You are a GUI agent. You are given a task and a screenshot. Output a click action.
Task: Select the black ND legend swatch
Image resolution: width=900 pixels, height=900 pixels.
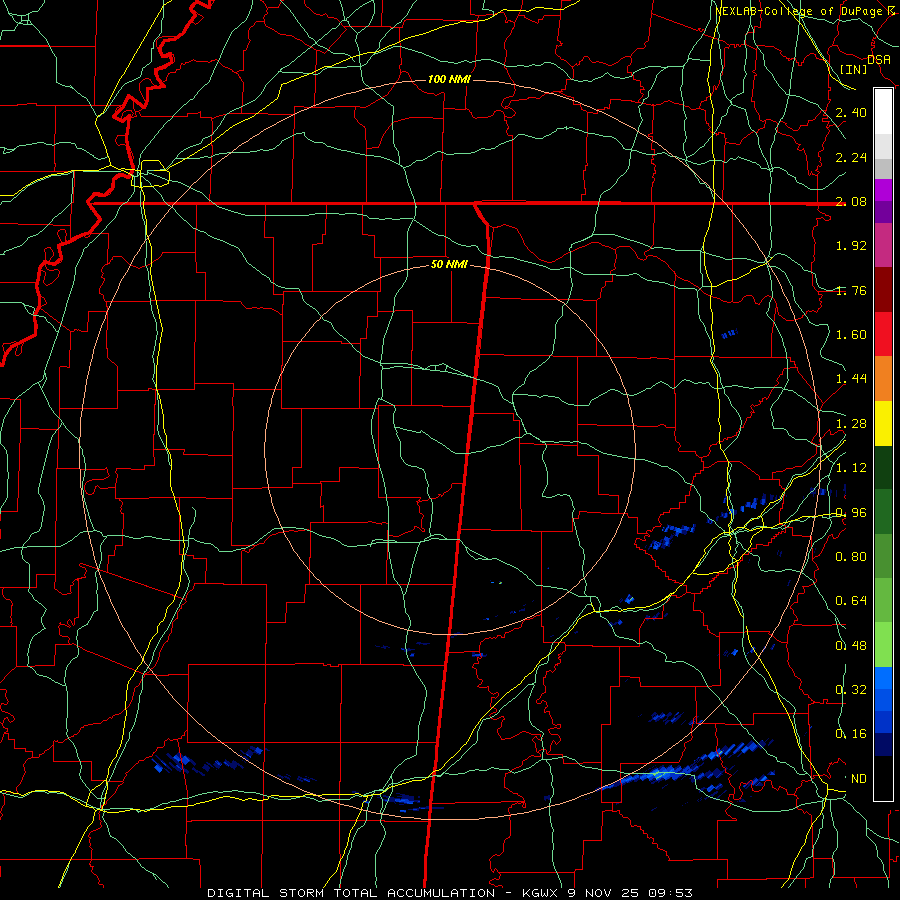coord(883,778)
